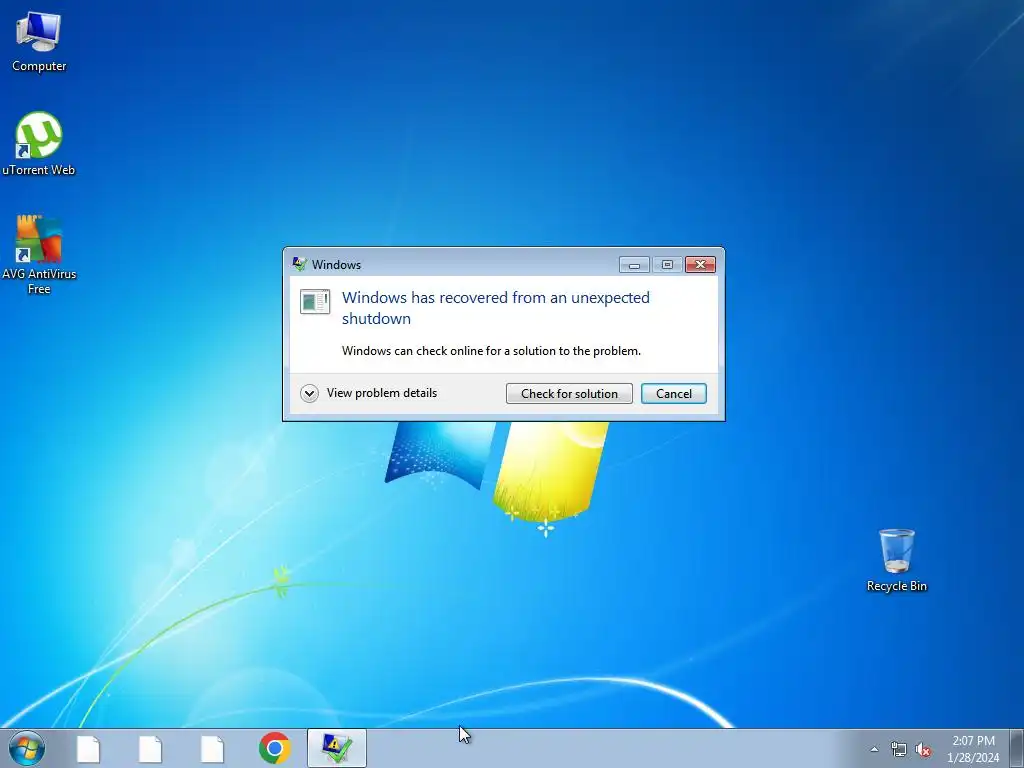Minimize the Windows recovery dialog

634,264
